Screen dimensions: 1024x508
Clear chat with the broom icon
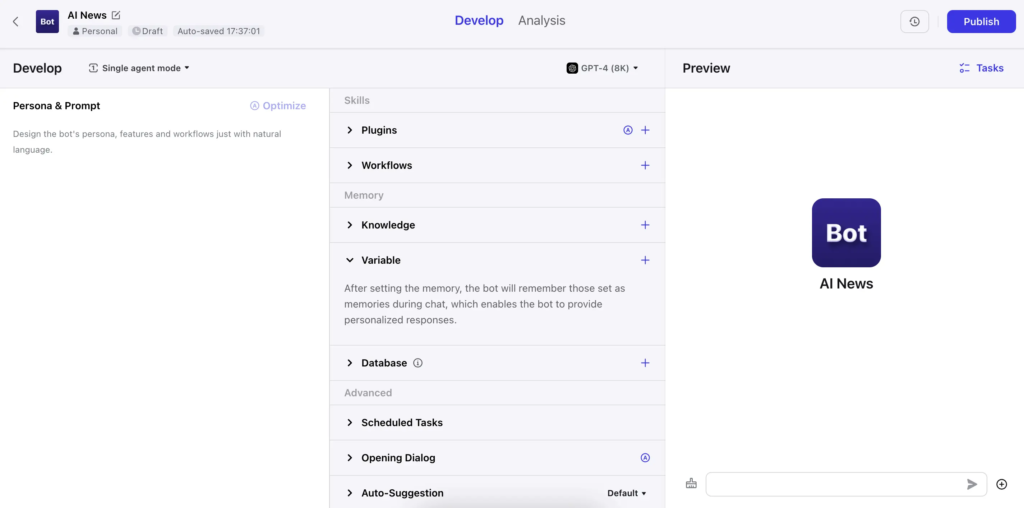pos(691,484)
